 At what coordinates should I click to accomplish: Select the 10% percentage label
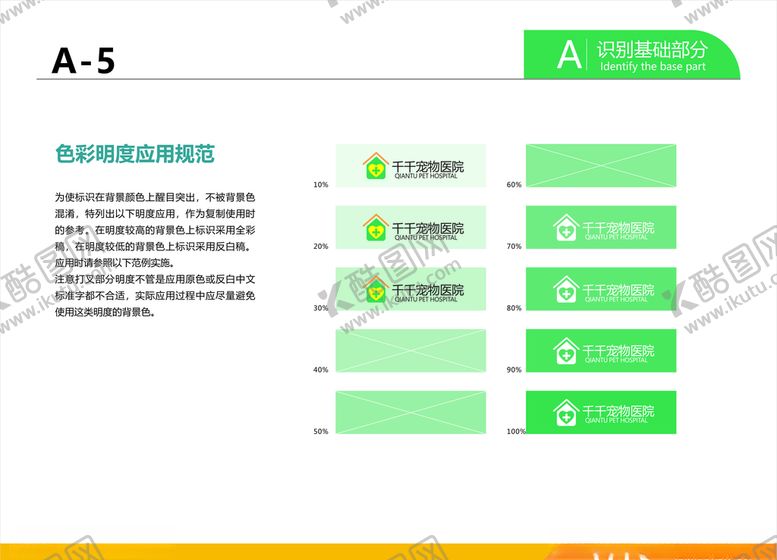[320, 185]
